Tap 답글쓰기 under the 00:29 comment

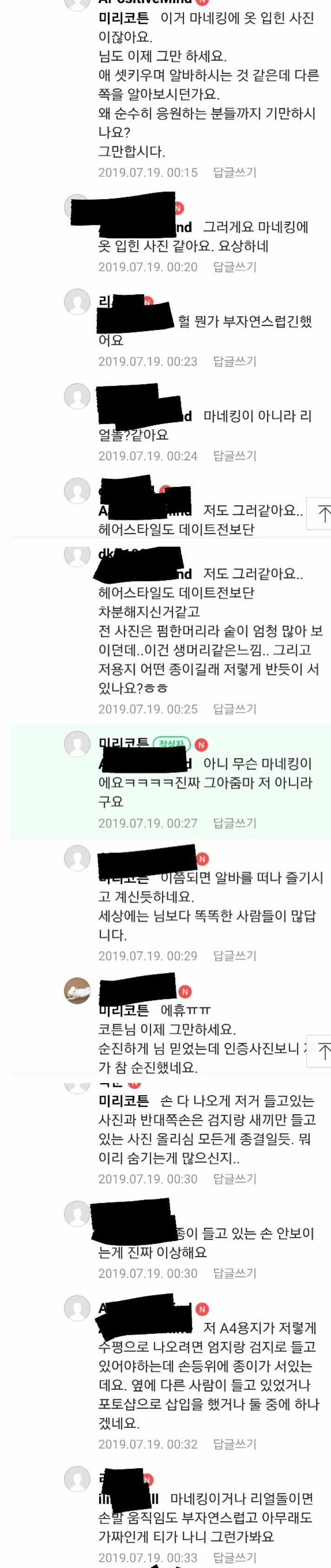click(235, 956)
